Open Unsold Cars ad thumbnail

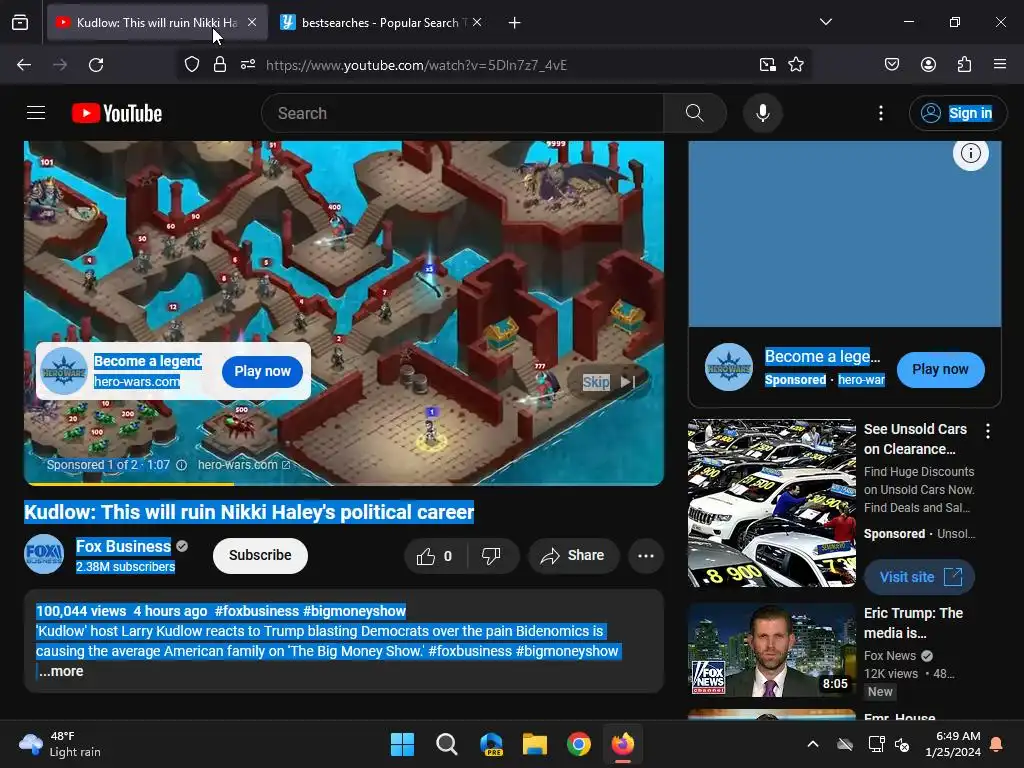(772, 503)
